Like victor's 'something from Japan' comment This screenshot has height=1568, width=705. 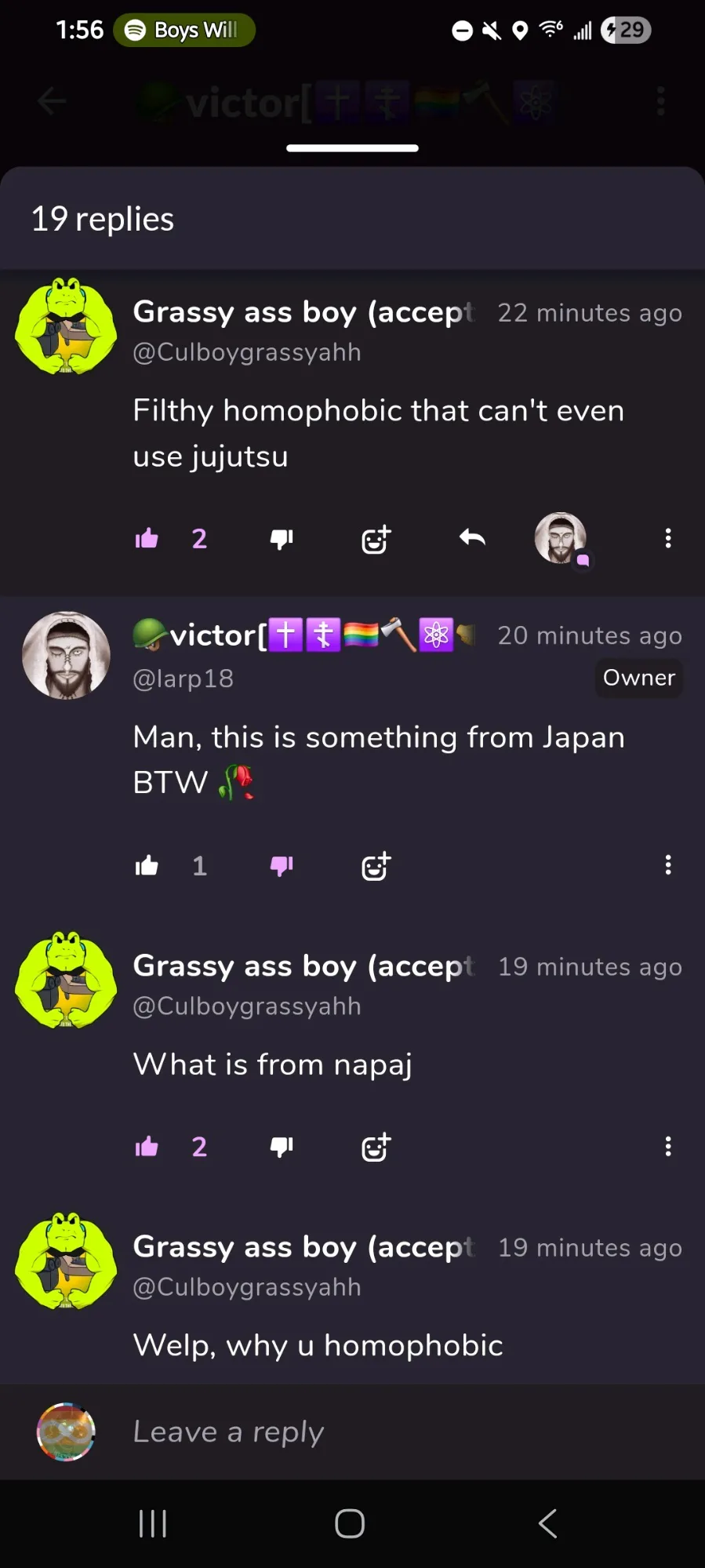pos(147,865)
